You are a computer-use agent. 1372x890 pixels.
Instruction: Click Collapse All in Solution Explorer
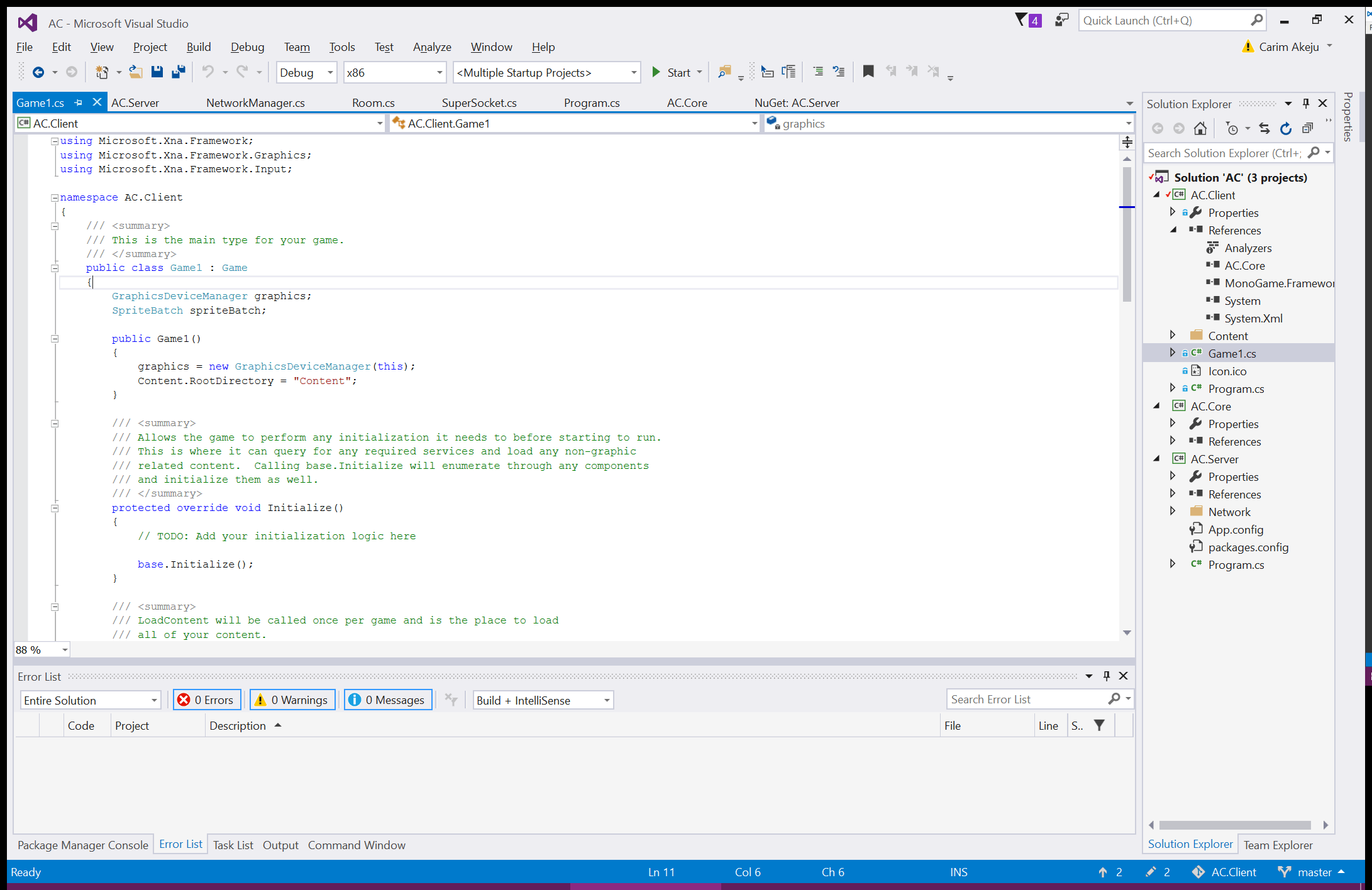(x=1307, y=129)
